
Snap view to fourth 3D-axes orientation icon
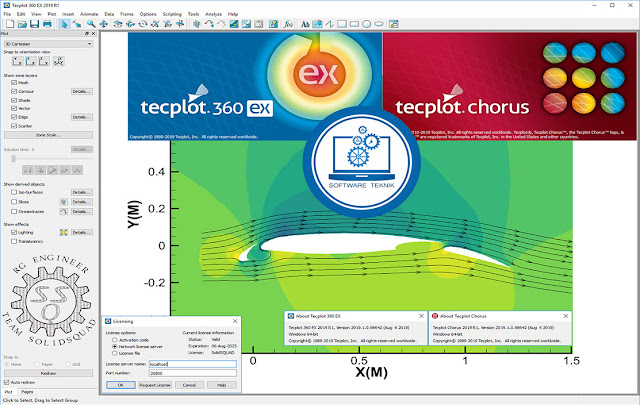(59, 61)
